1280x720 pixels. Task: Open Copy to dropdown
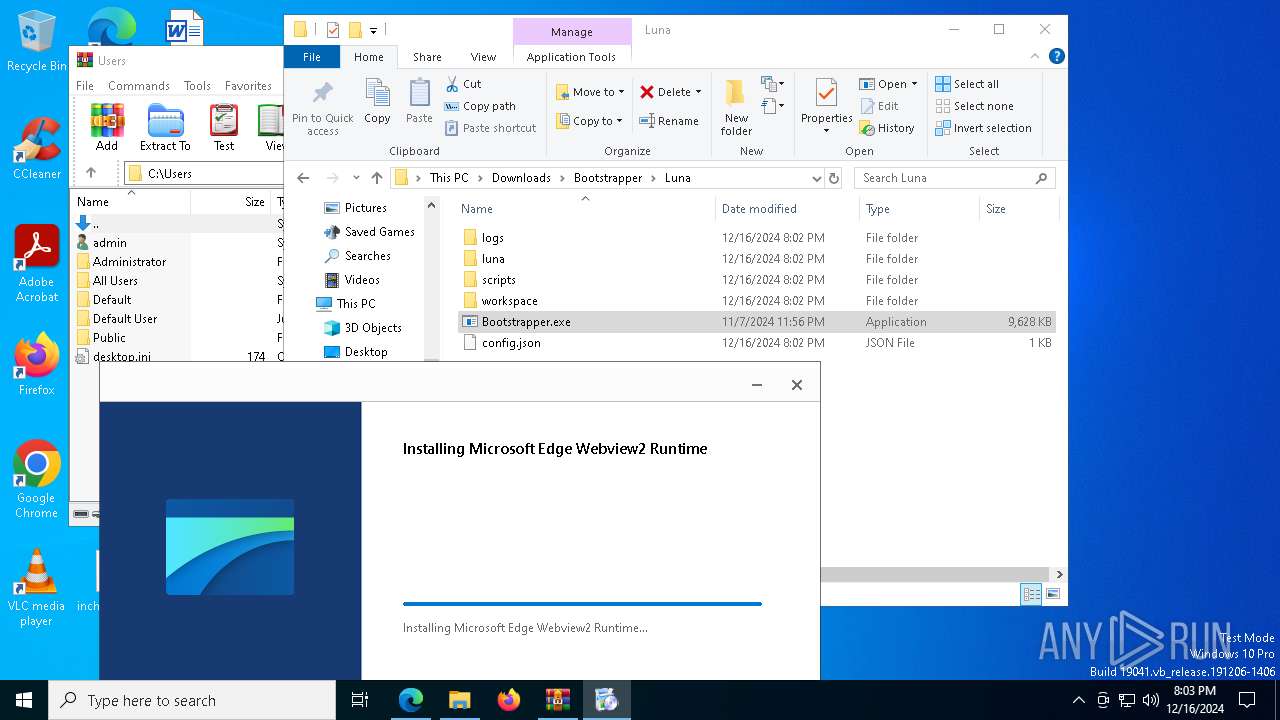[x=589, y=121]
